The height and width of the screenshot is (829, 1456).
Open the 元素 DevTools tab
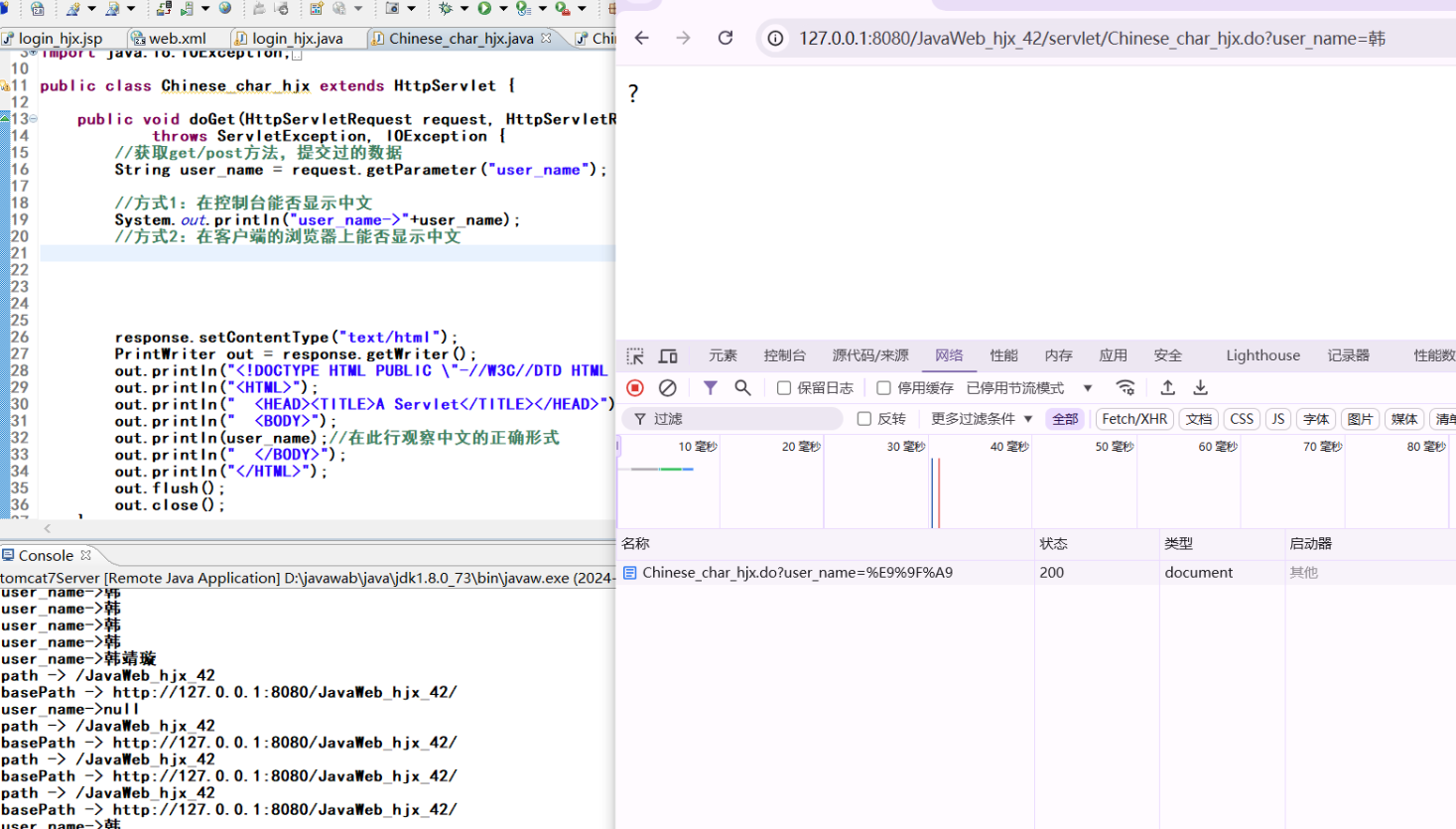723,355
